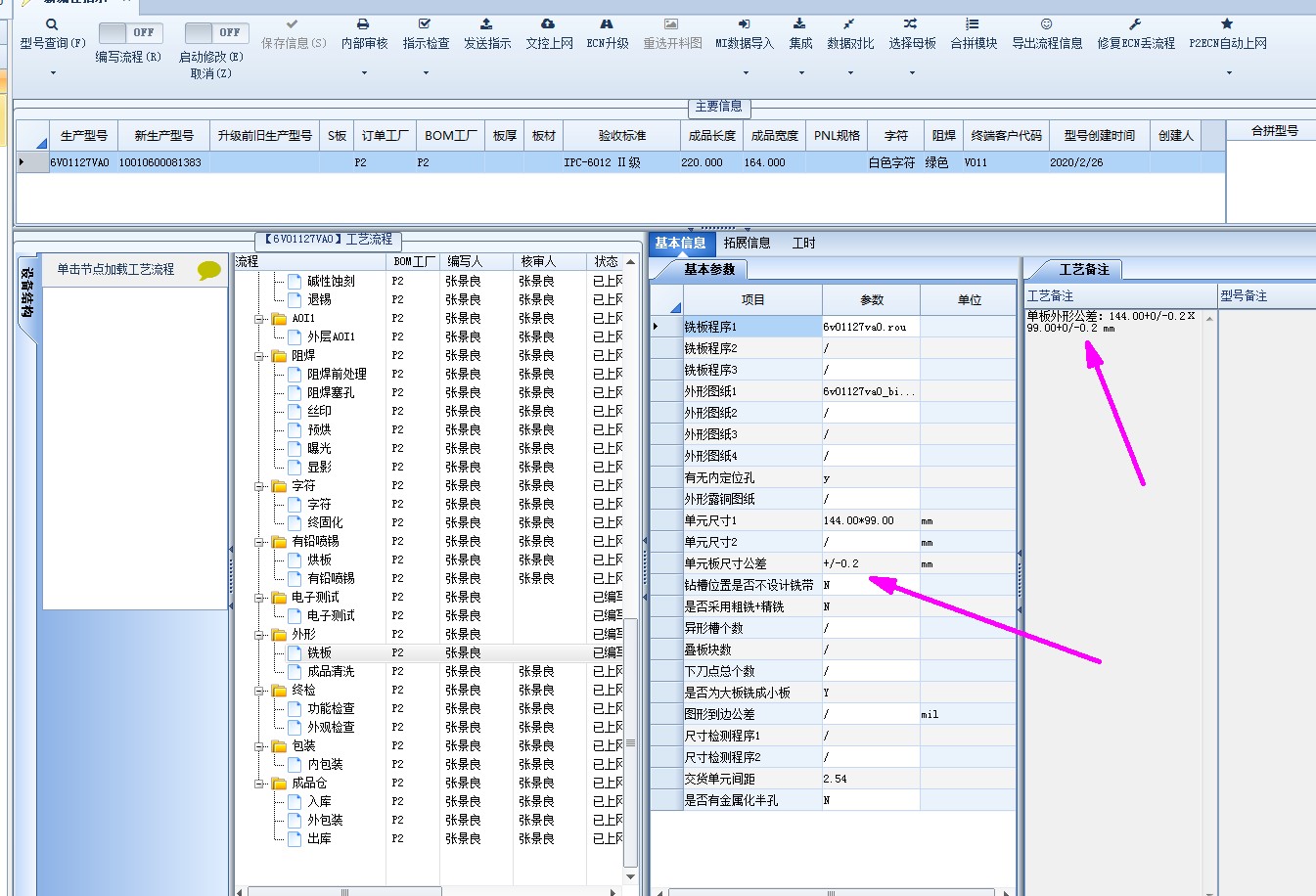
Task: Toggle the 启动修改(E) OFF switch
Action: coord(216,33)
